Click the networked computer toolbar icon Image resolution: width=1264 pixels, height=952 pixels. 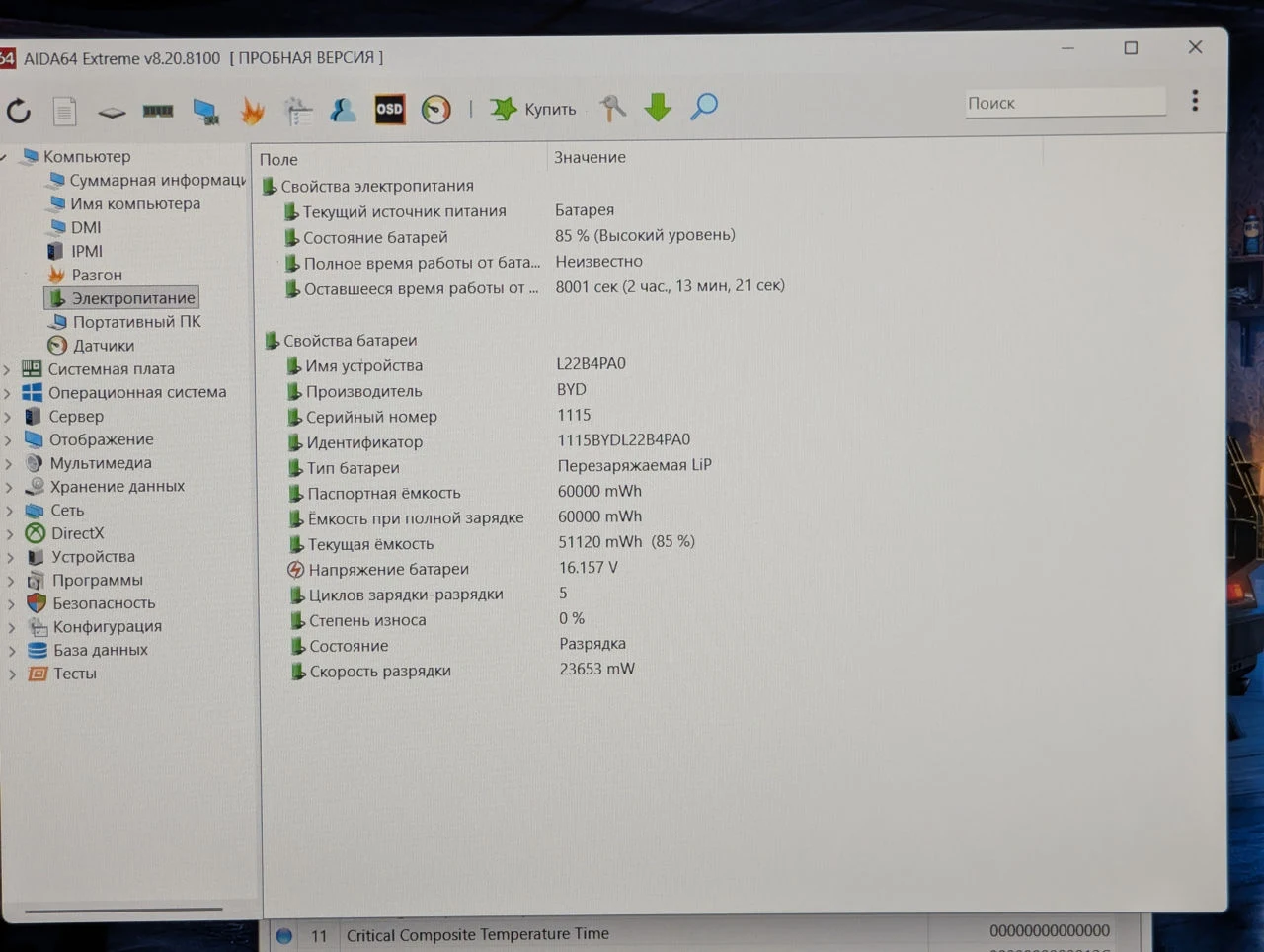point(205,111)
